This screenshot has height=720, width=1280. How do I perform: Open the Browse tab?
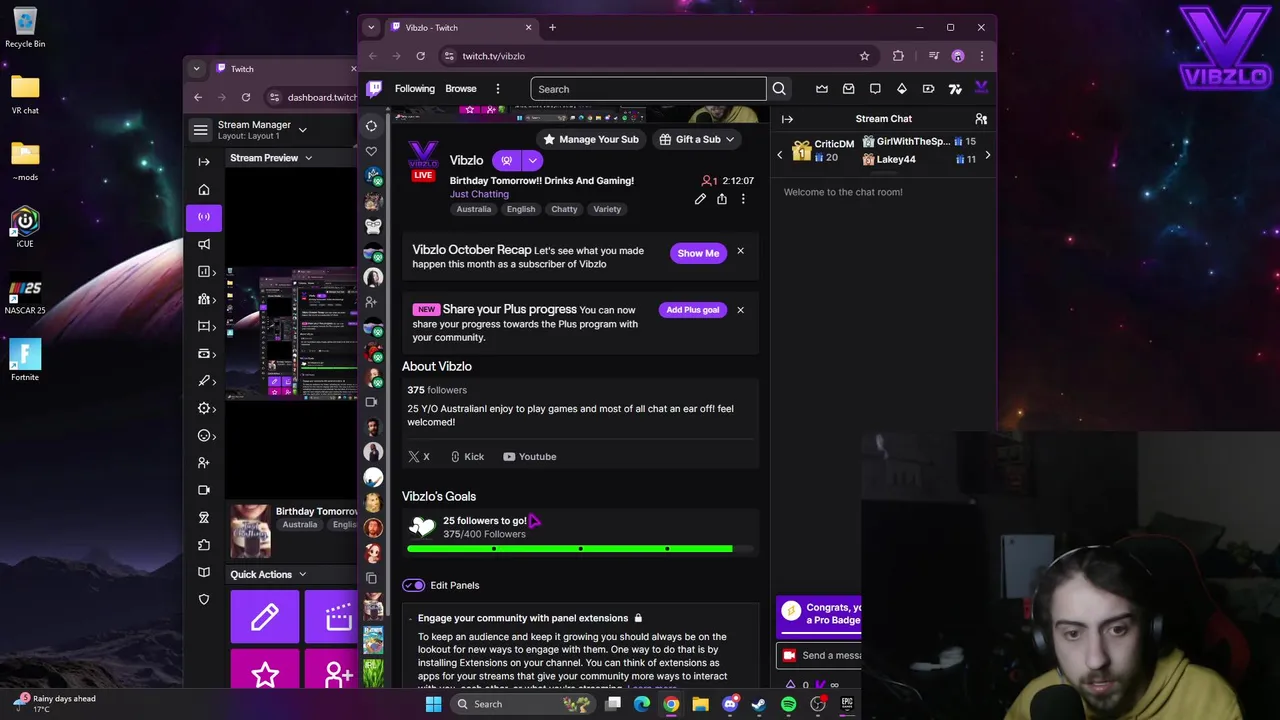(461, 89)
